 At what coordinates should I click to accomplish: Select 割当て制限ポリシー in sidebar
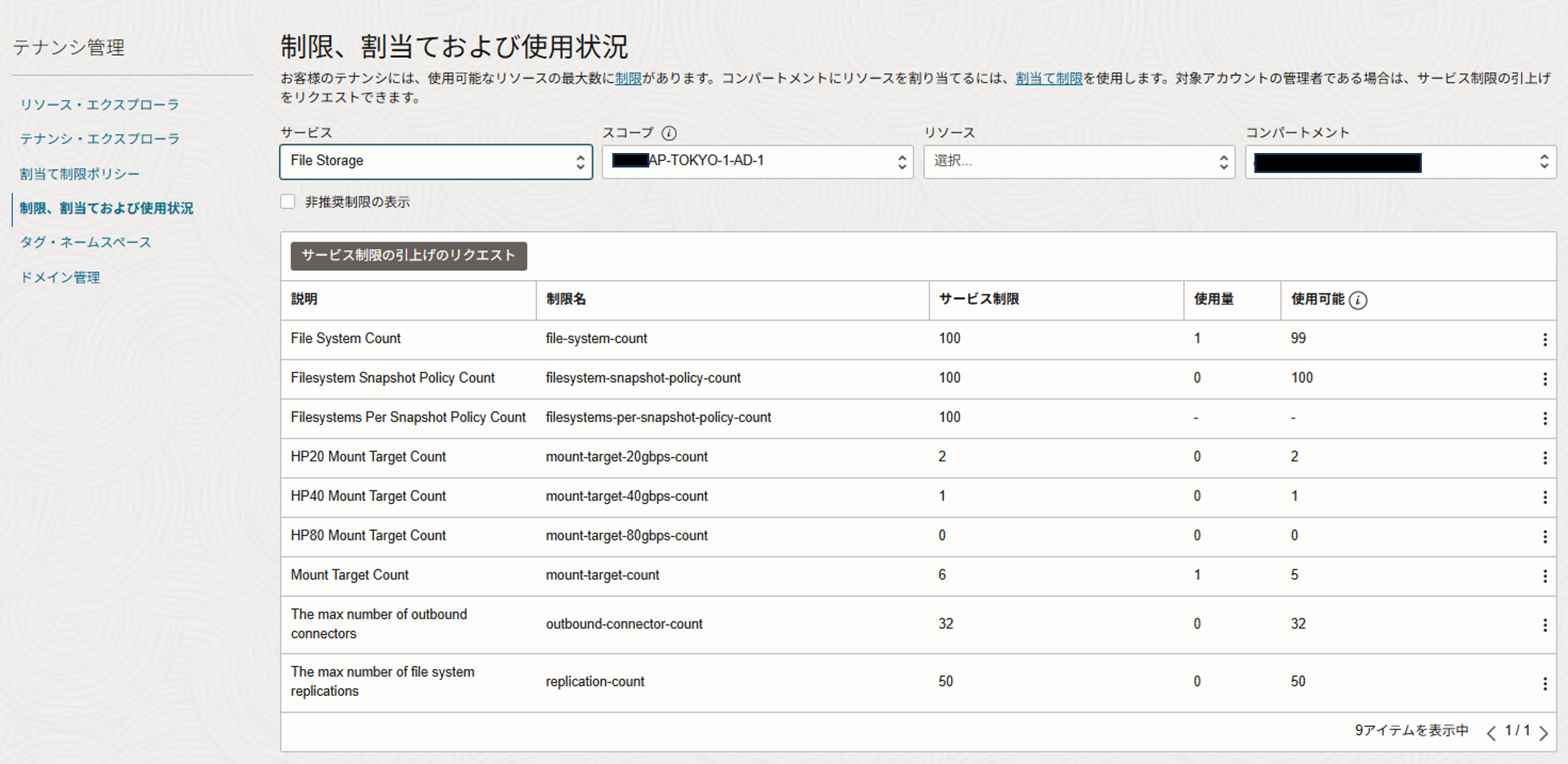(80, 174)
